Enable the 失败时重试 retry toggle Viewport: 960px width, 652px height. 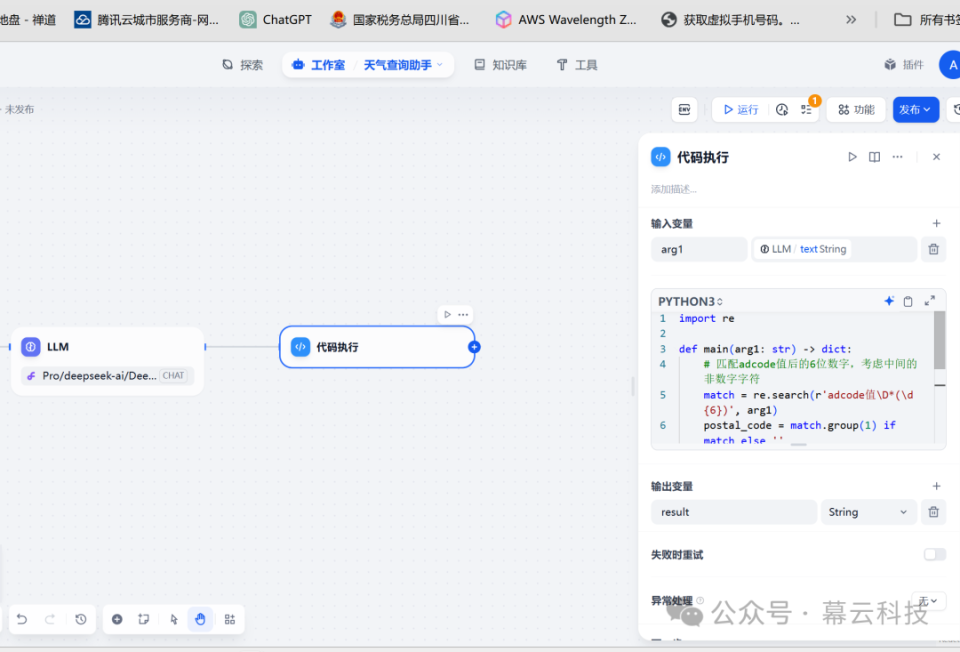934,553
